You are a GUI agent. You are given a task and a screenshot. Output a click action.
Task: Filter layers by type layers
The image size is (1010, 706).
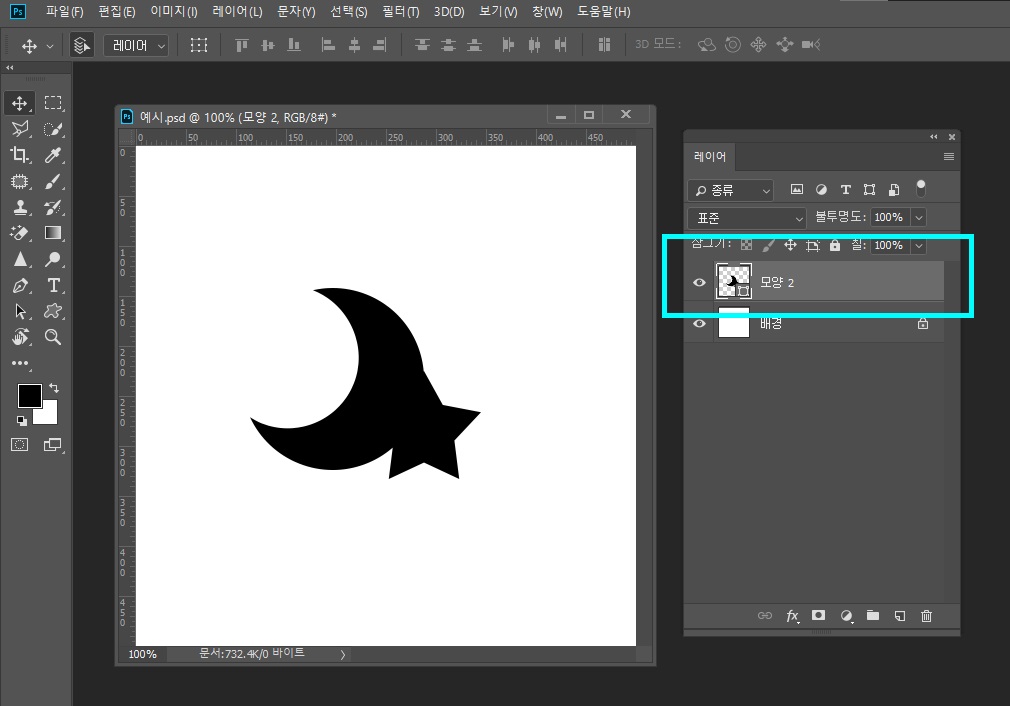point(846,189)
